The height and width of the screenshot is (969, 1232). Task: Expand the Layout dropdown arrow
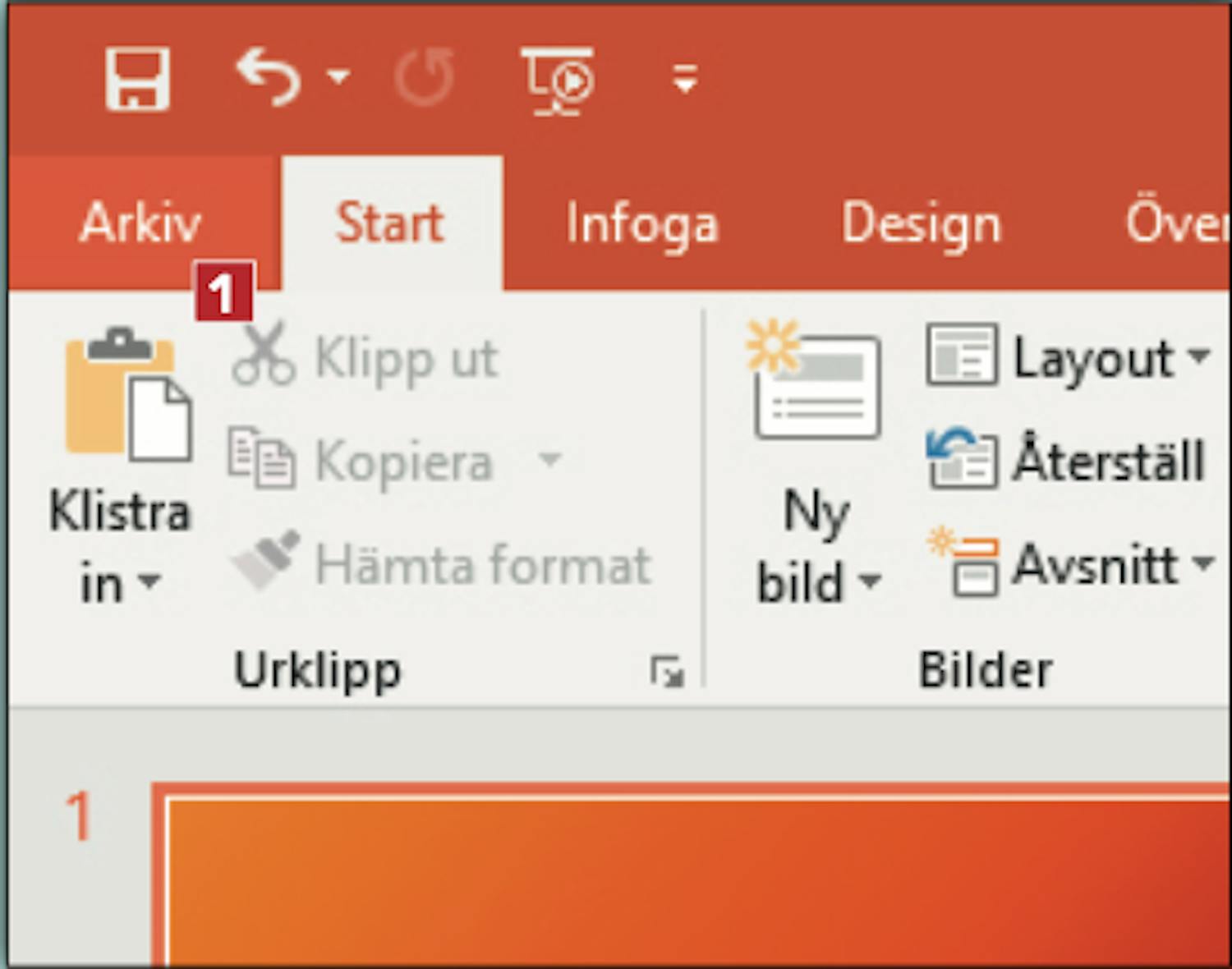coord(1198,356)
